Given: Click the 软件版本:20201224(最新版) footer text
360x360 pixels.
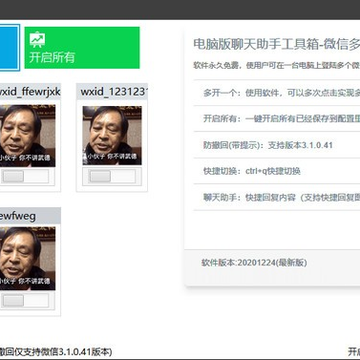Looking at the screenshot, I should [x=254, y=263].
